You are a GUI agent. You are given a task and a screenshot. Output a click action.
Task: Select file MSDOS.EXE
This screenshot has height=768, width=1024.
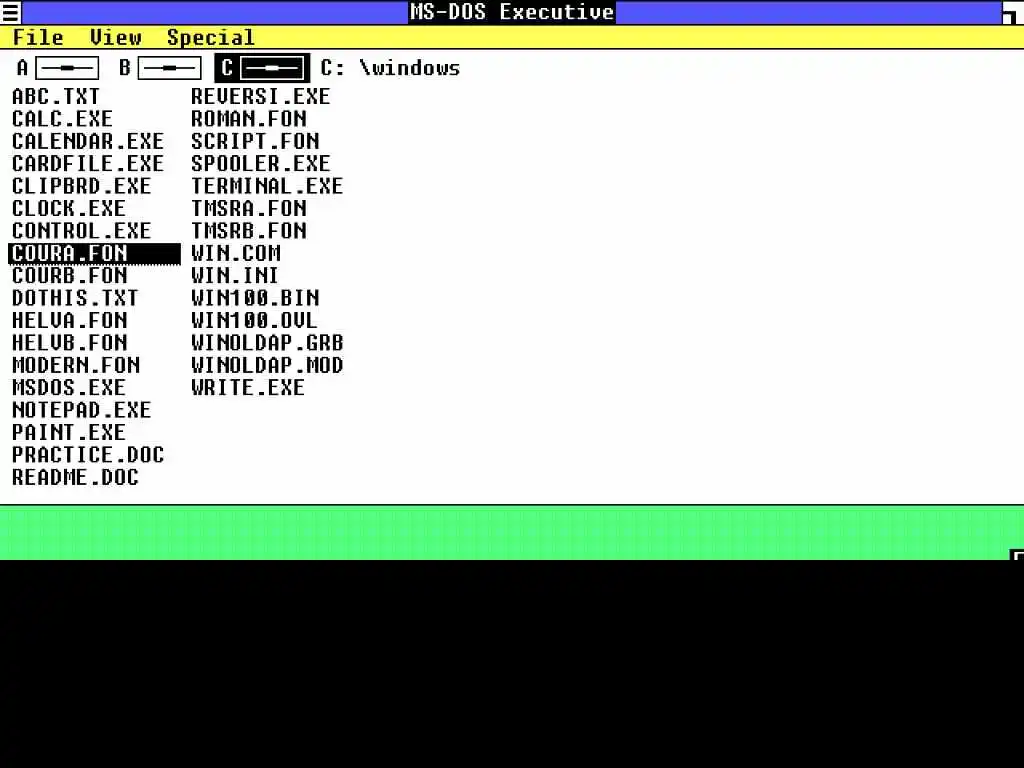pyautogui.click(x=69, y=387)
